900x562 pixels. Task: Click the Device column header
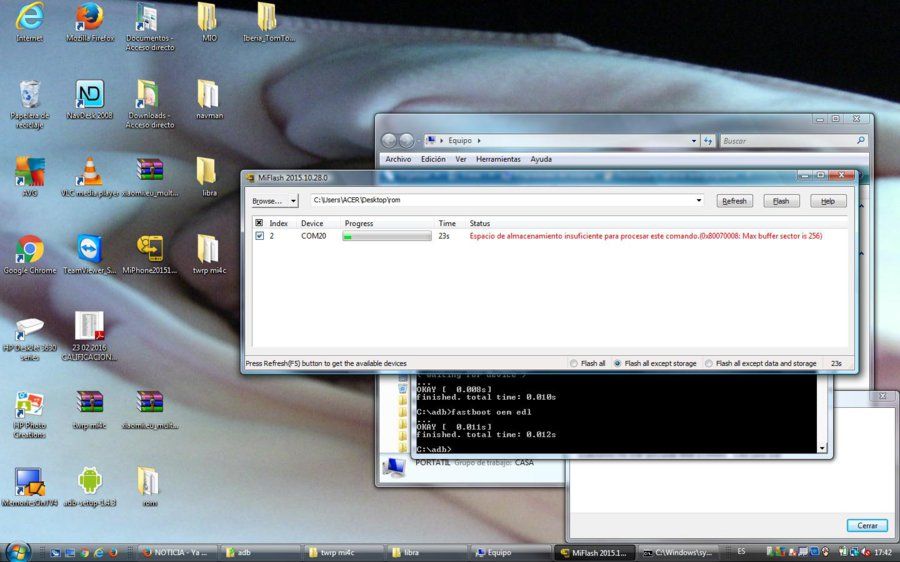click(312, 223)
